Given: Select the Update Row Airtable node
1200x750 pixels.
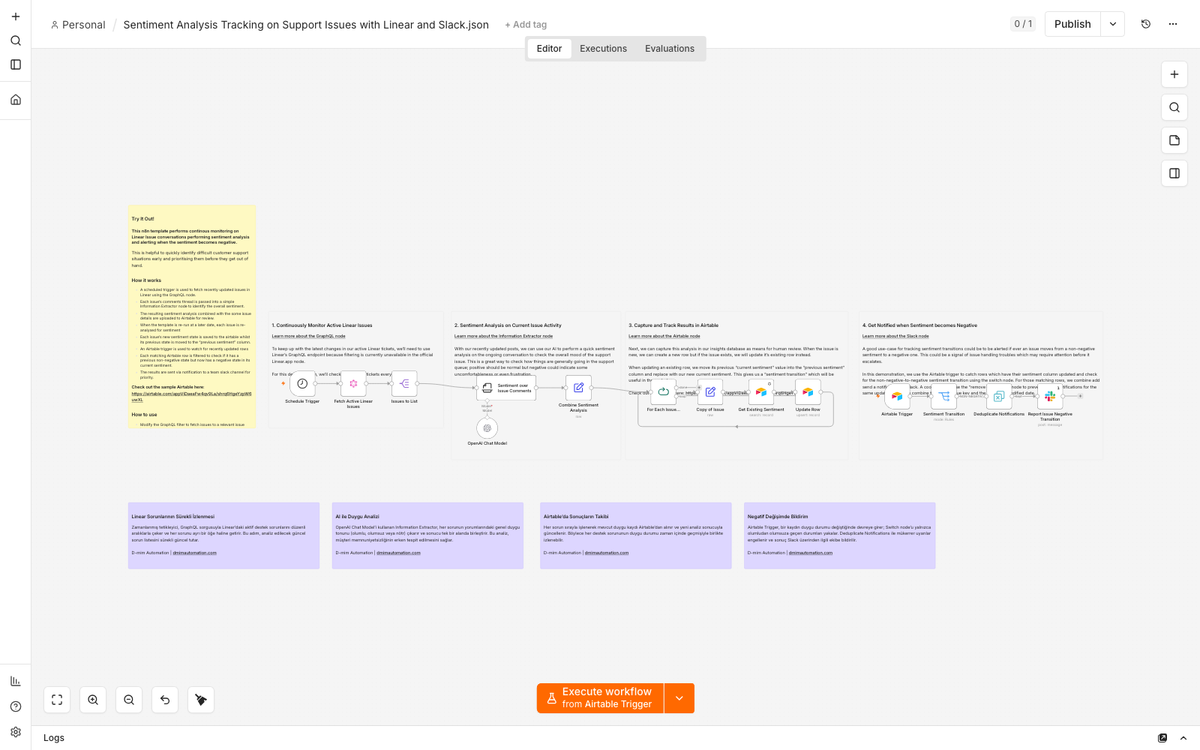Looking at the screenshot, I should [x=808, y=392].
